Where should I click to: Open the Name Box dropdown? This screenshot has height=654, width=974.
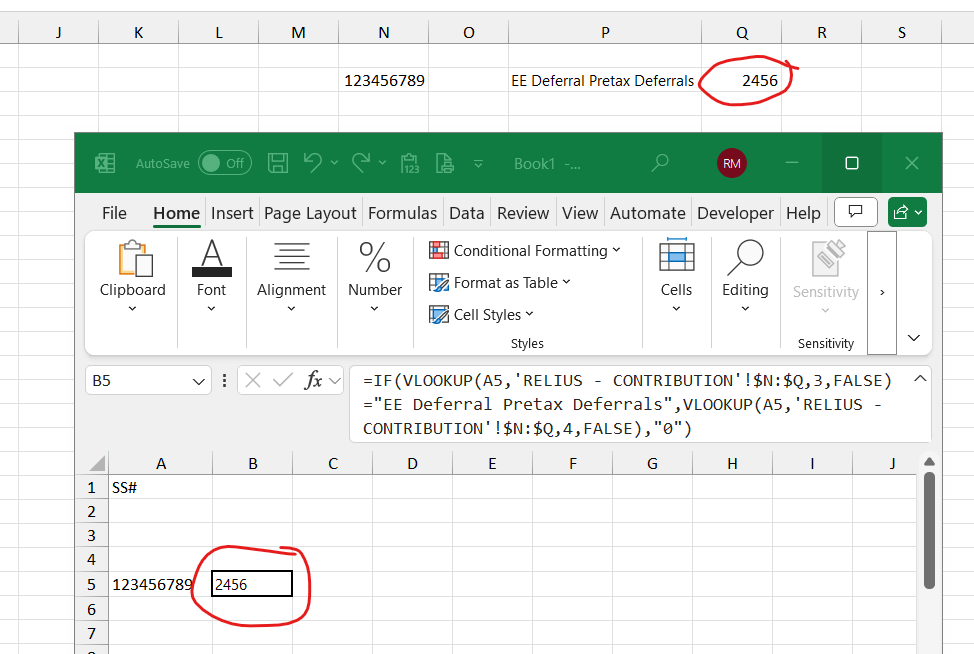197,379
